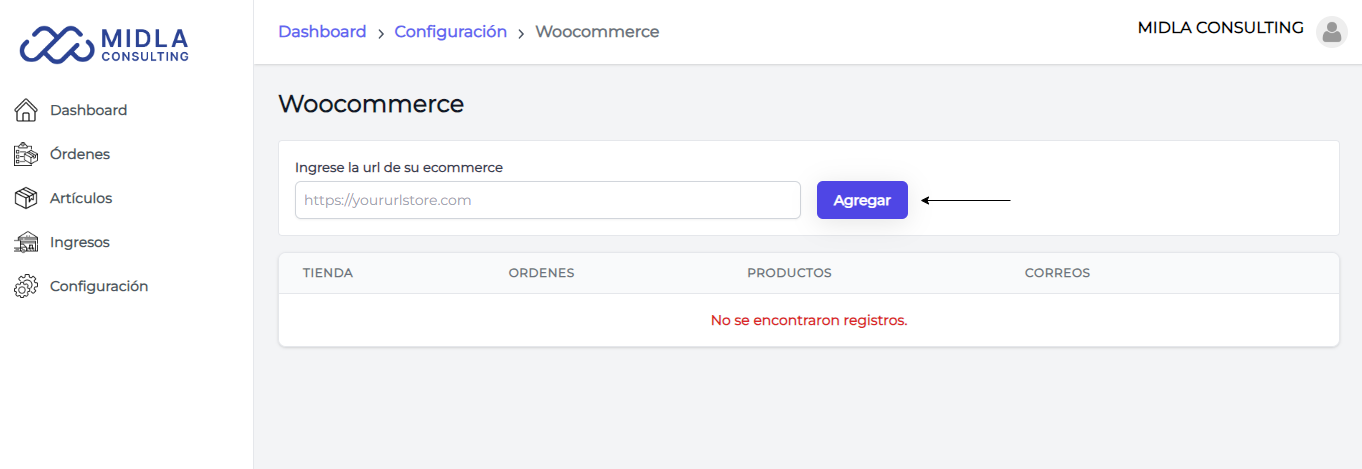Click the Ingresos warehouse icon
Screen dimensions: 1362x469
point(26,242)
